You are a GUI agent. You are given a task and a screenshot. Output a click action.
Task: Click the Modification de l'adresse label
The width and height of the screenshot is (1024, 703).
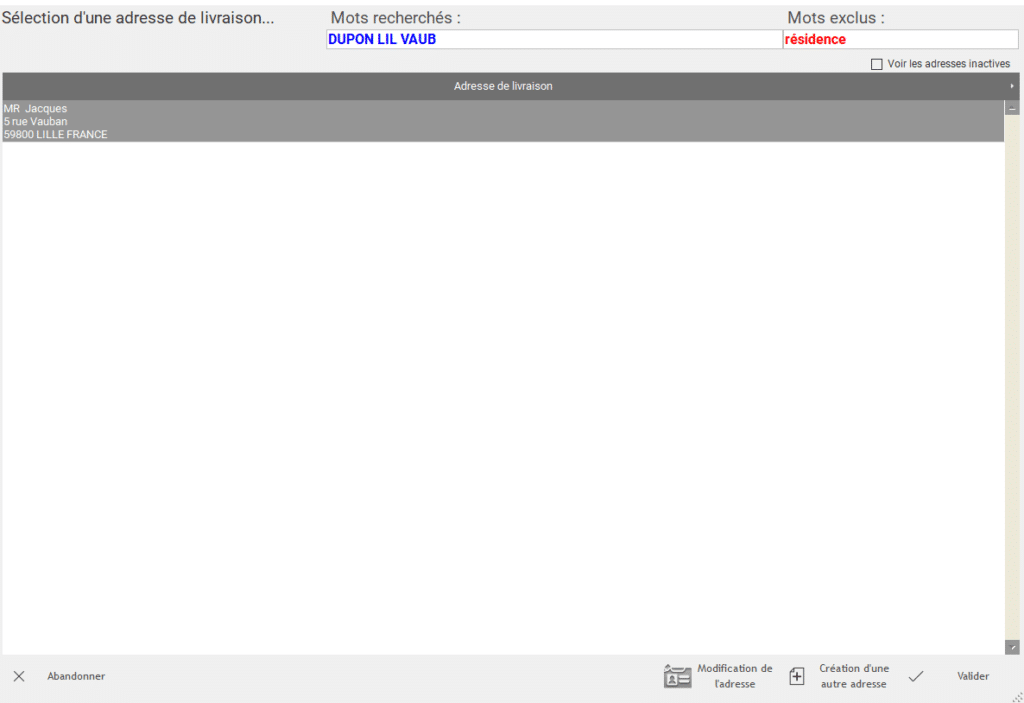click(735, 676)
